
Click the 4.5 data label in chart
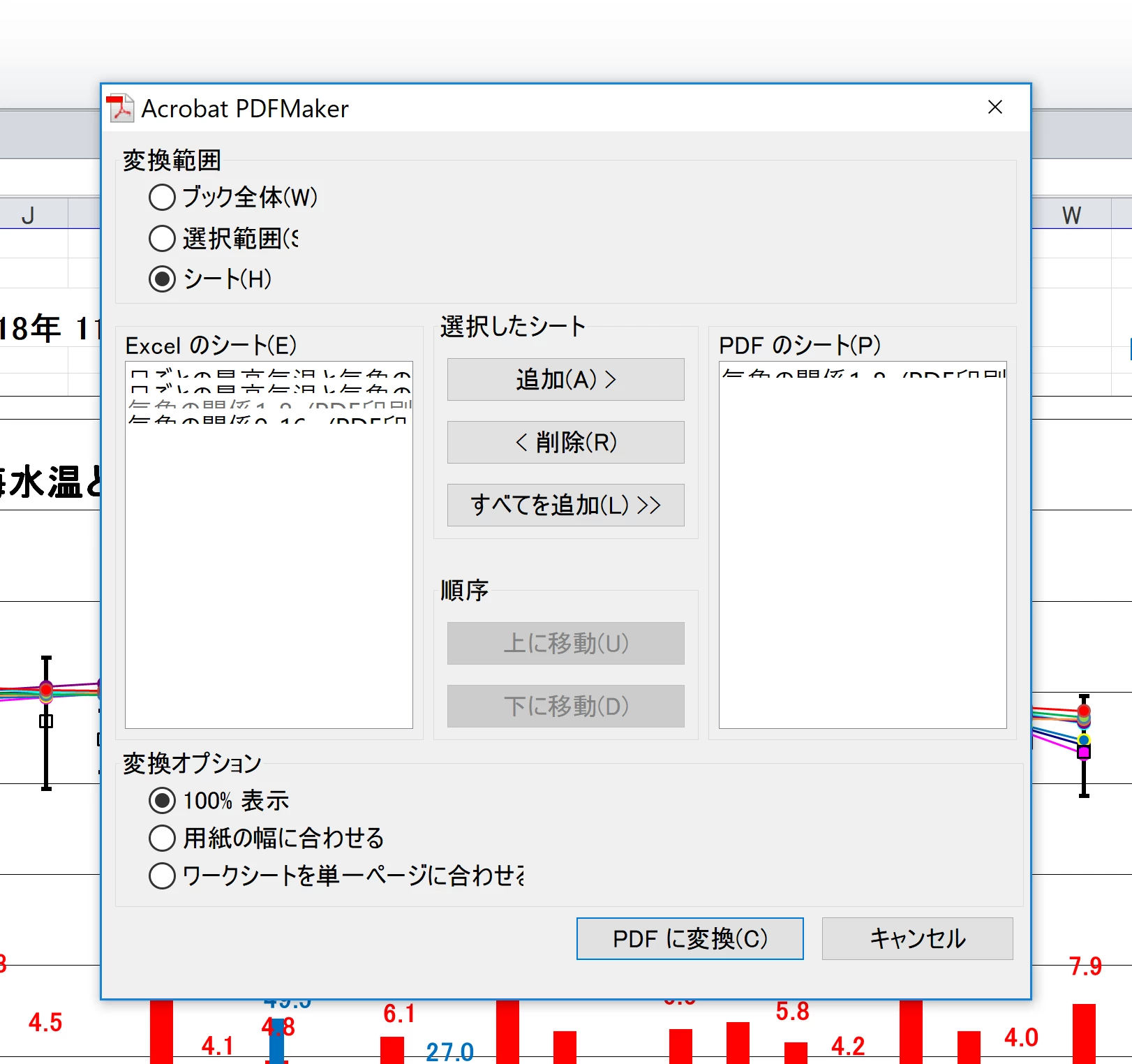(45, 1023)
